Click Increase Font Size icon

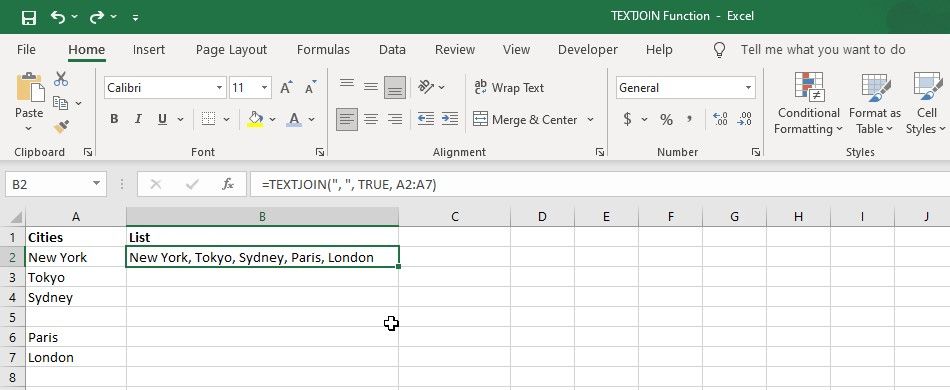(287, 88)
